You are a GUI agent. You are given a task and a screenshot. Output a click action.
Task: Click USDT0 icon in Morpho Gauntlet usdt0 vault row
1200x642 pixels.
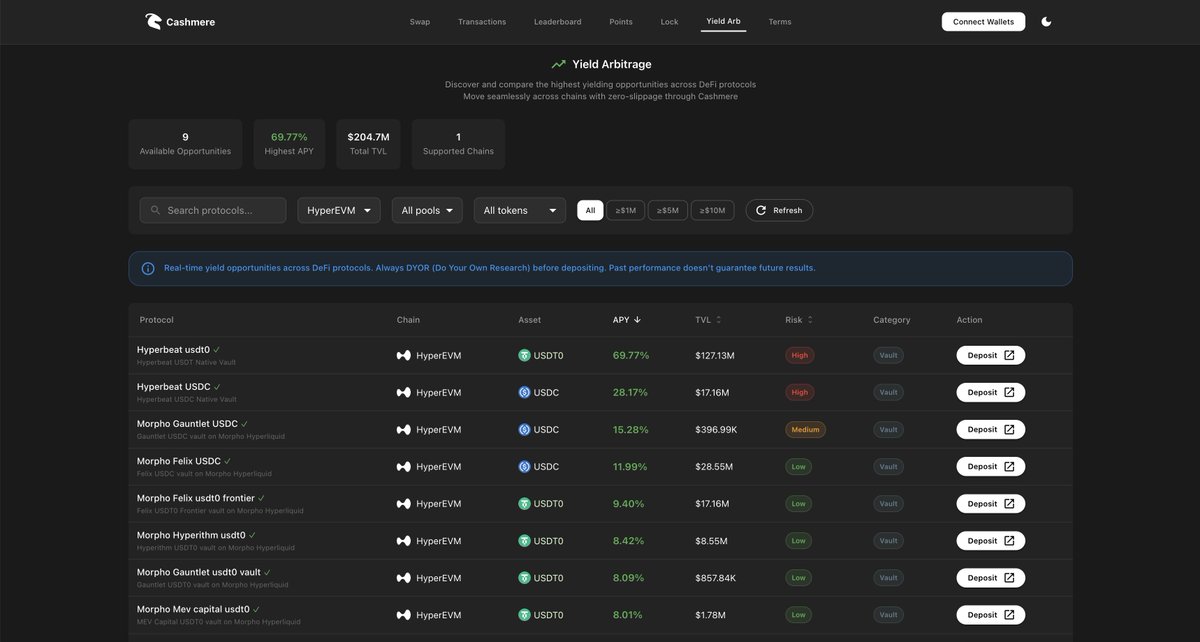click(524, 578)
